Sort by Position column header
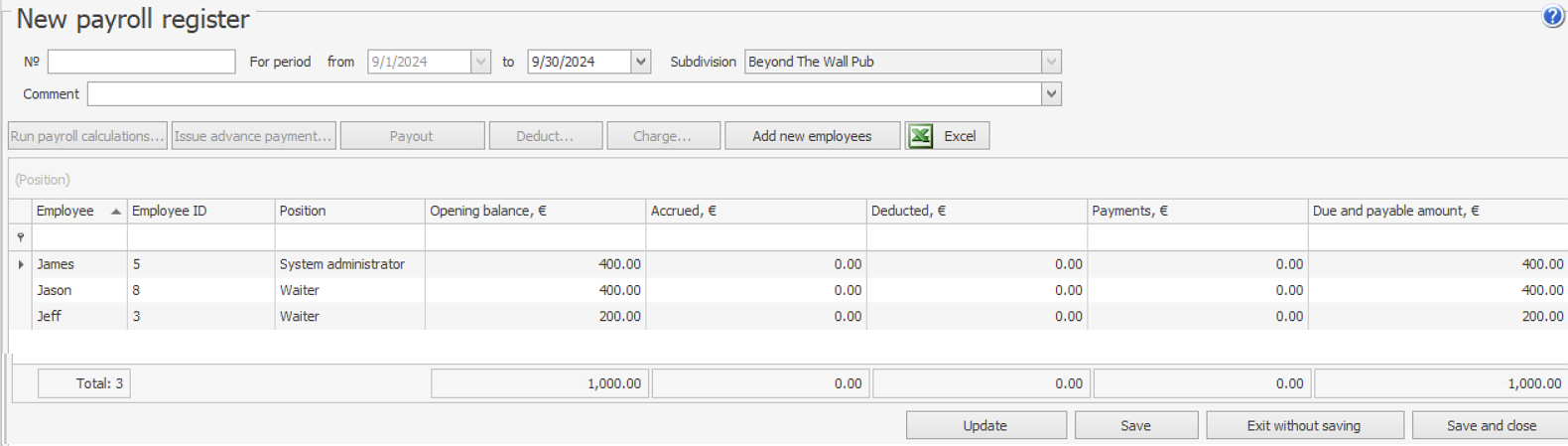This screenshot has width=1568, height=446. pyautogui.click(x=348, y=211)
